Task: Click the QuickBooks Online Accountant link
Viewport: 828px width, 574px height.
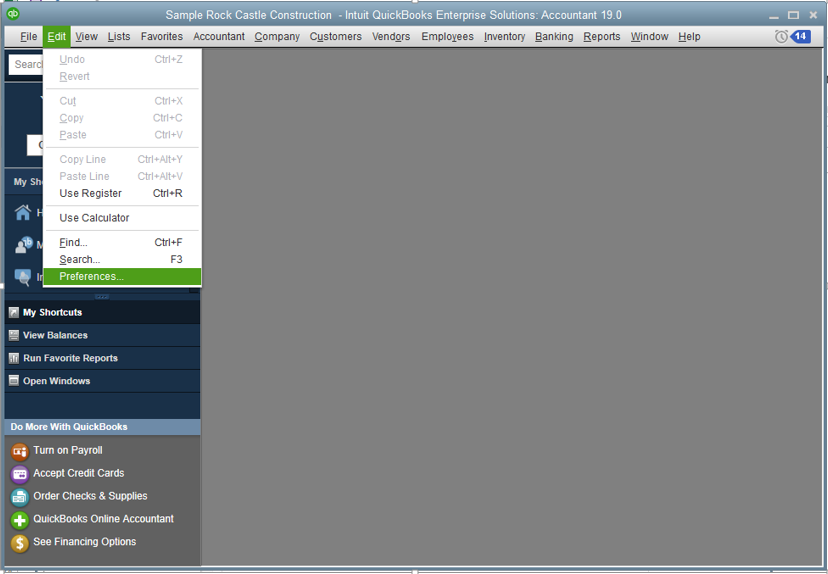Action: click(104, 519)
